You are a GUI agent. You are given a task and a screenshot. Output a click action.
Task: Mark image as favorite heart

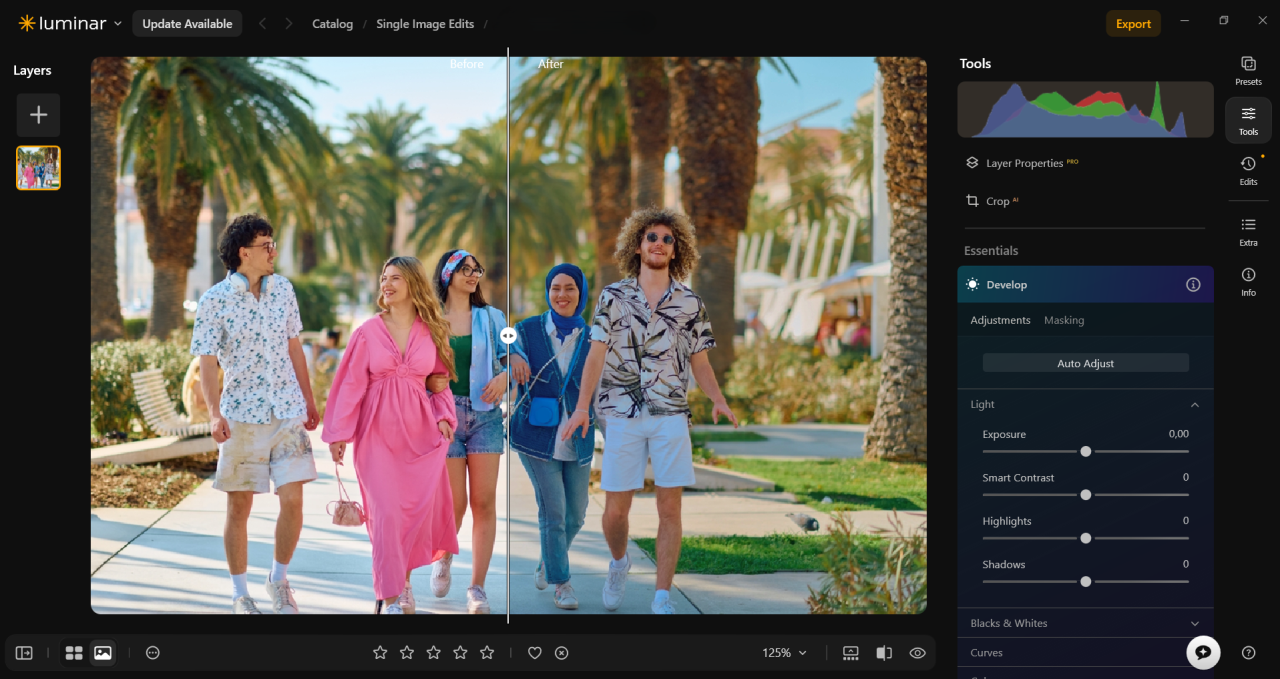tap(535, 653)
